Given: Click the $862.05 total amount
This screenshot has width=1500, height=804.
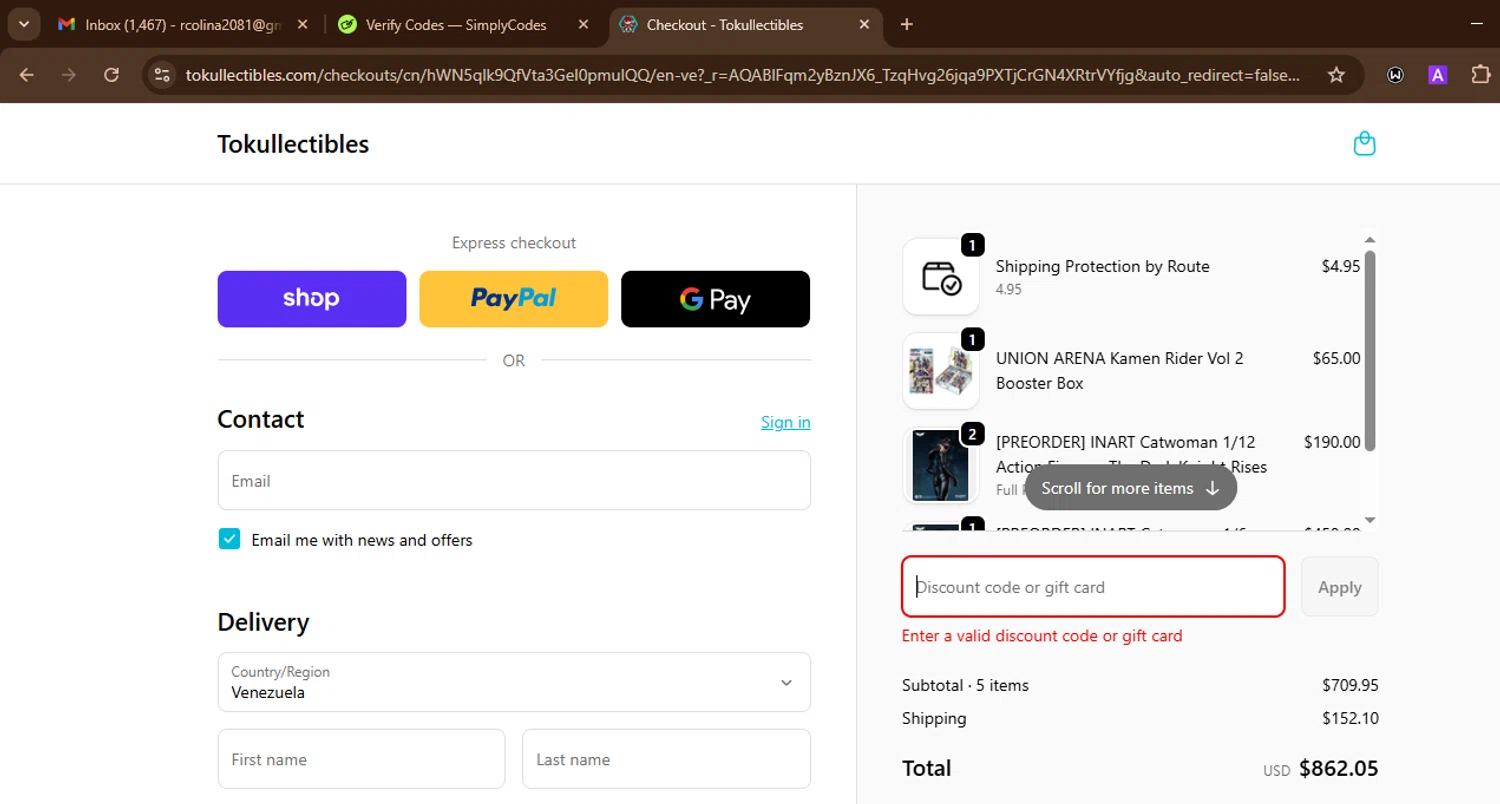Looking at the screenshot, I should pos(1339,768).
